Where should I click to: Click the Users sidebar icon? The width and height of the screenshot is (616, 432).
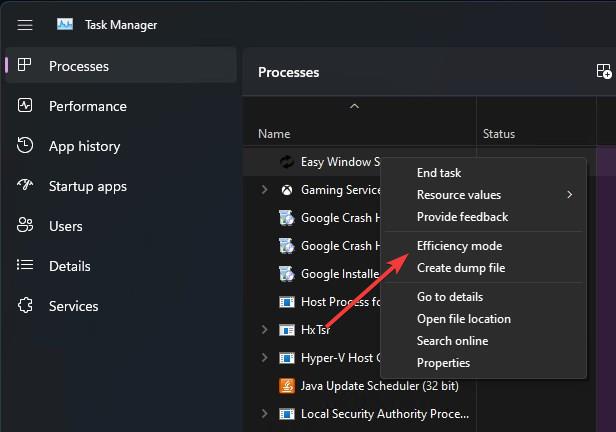tap(26, 226)
